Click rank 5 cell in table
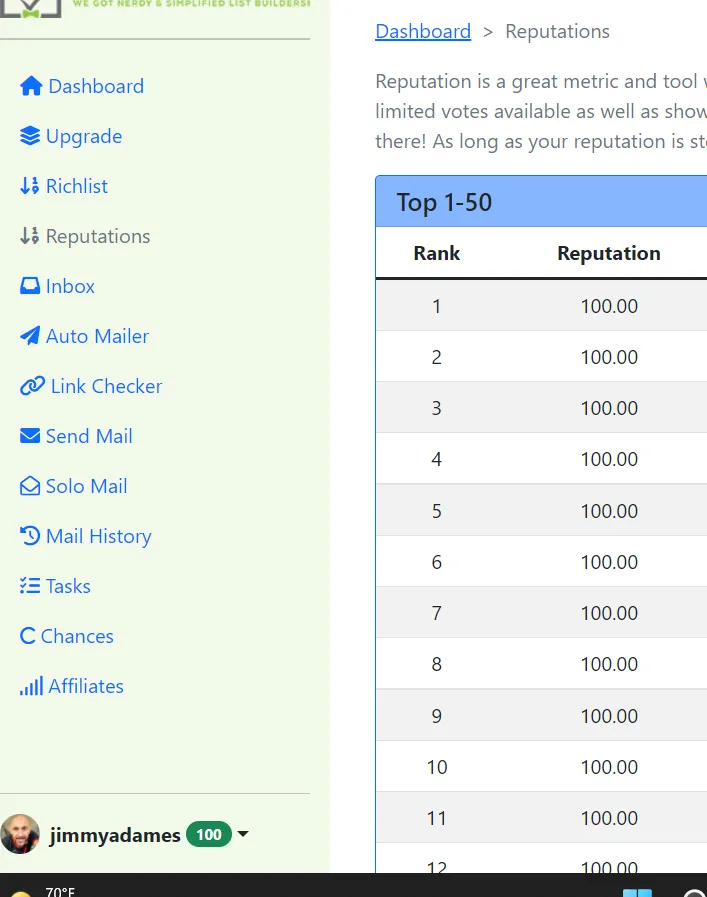The width and height of the screenshot is (707, 897). pos(436,511)
